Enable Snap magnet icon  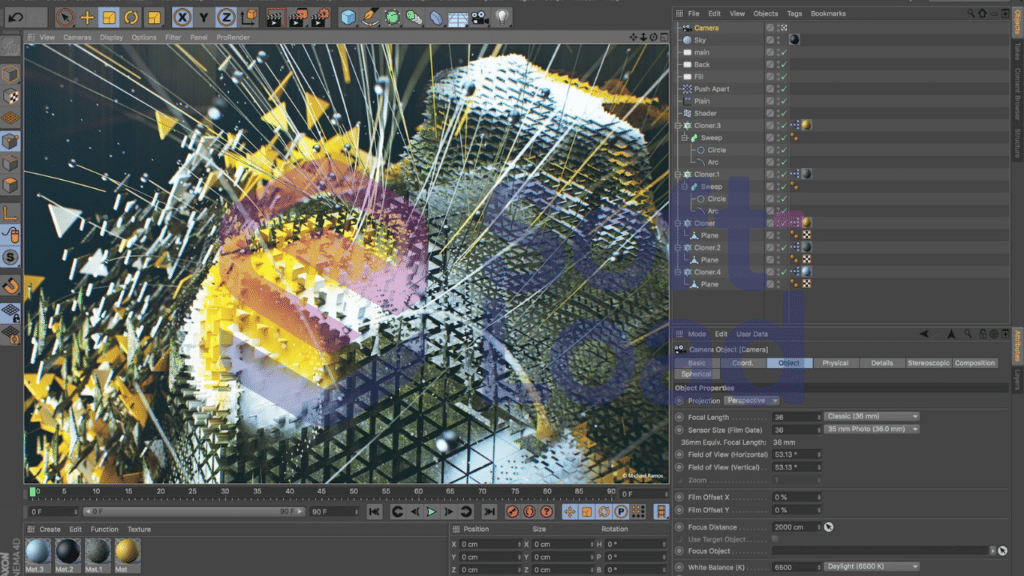pyautogui.click(x=10, y=286)
